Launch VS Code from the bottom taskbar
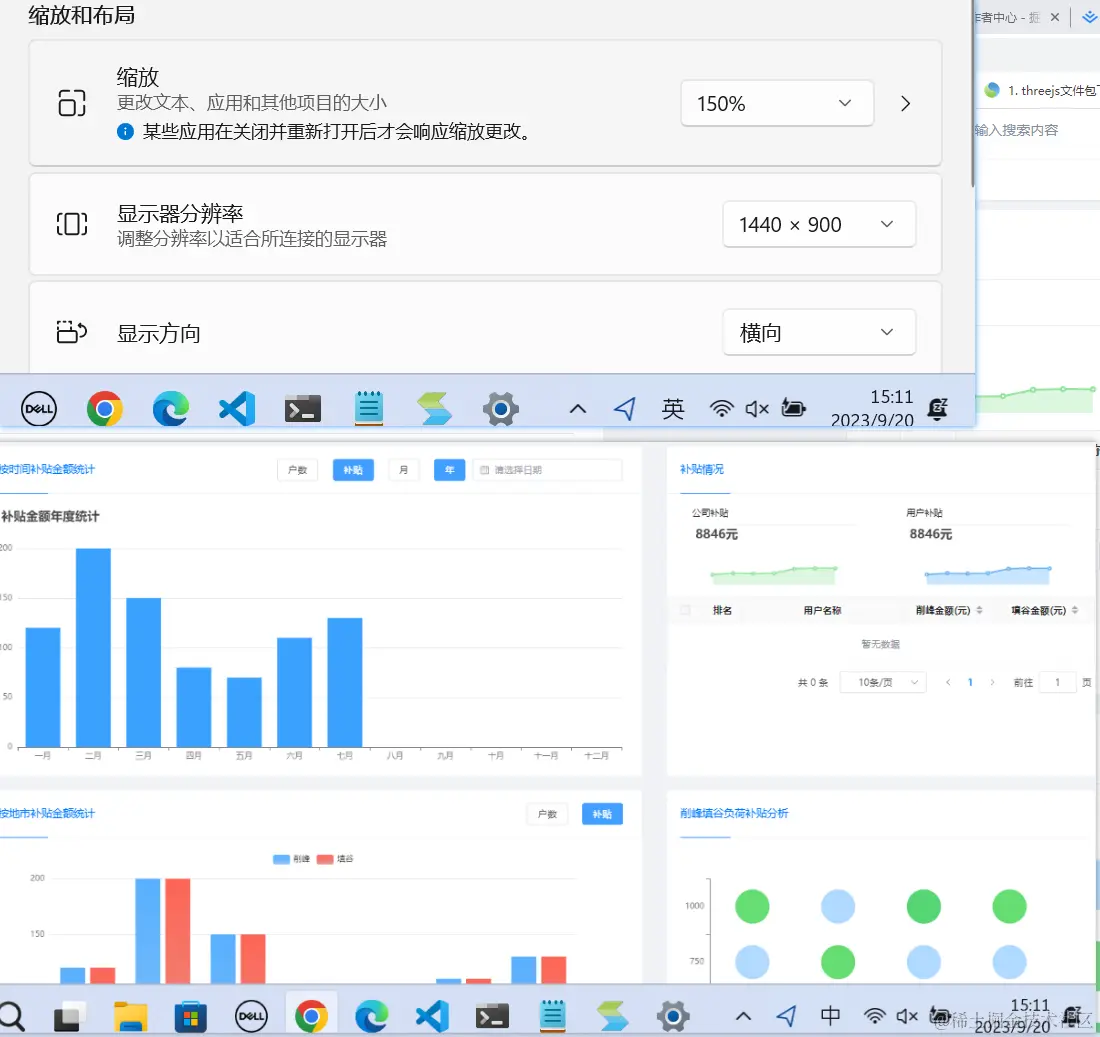 (x=431, y=1015)
